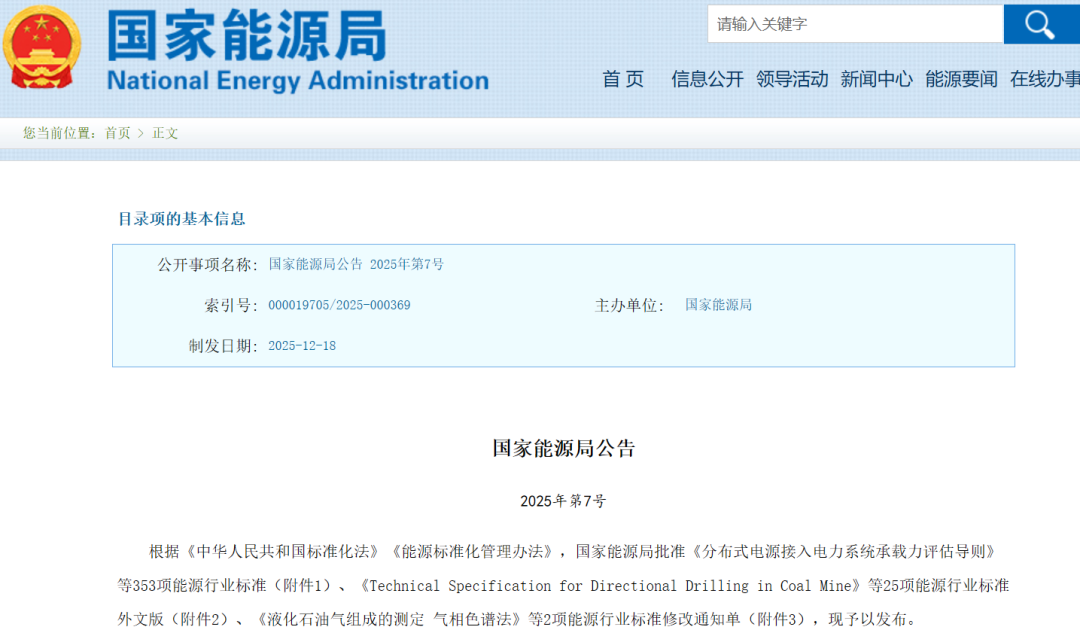Click the national emblem logo
This screenshot has width=1080, height=633.
(x=42, y=47)
